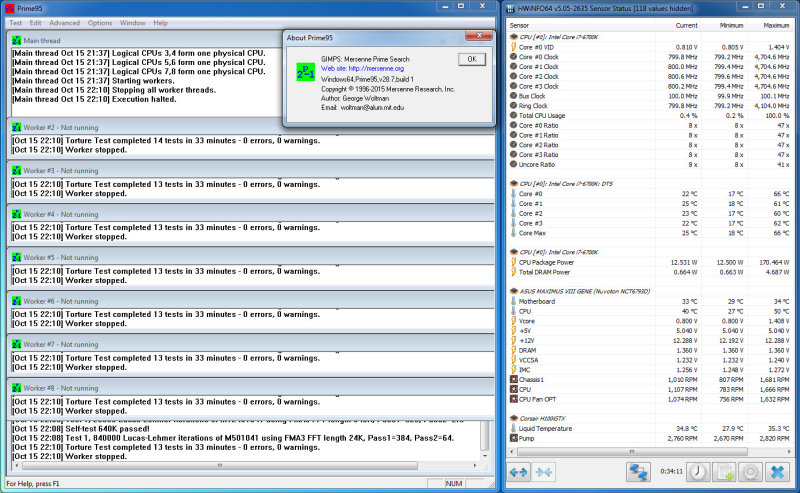Click the Worker #3 window icon
The width and height of the screenshot is (800, 493).
point(16,171)
